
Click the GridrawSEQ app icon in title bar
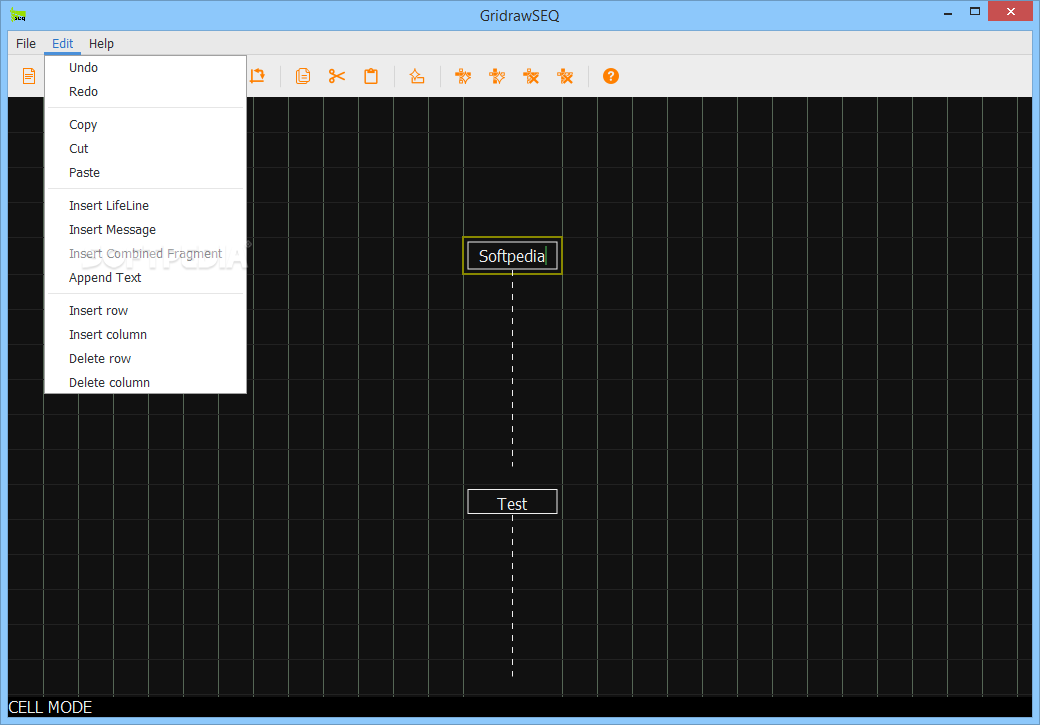click(19, 15)
